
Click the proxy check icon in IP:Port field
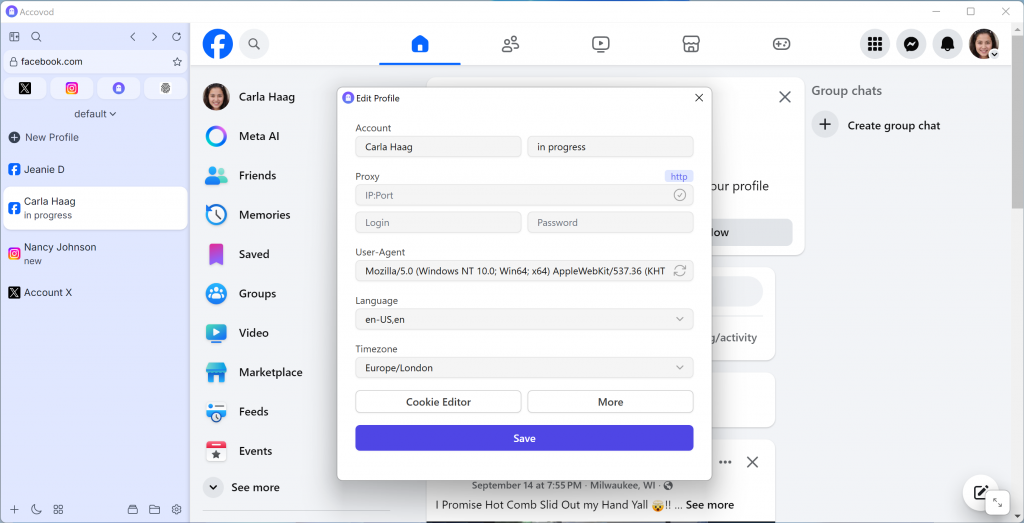pyautogui.click(x=680, y=195)
